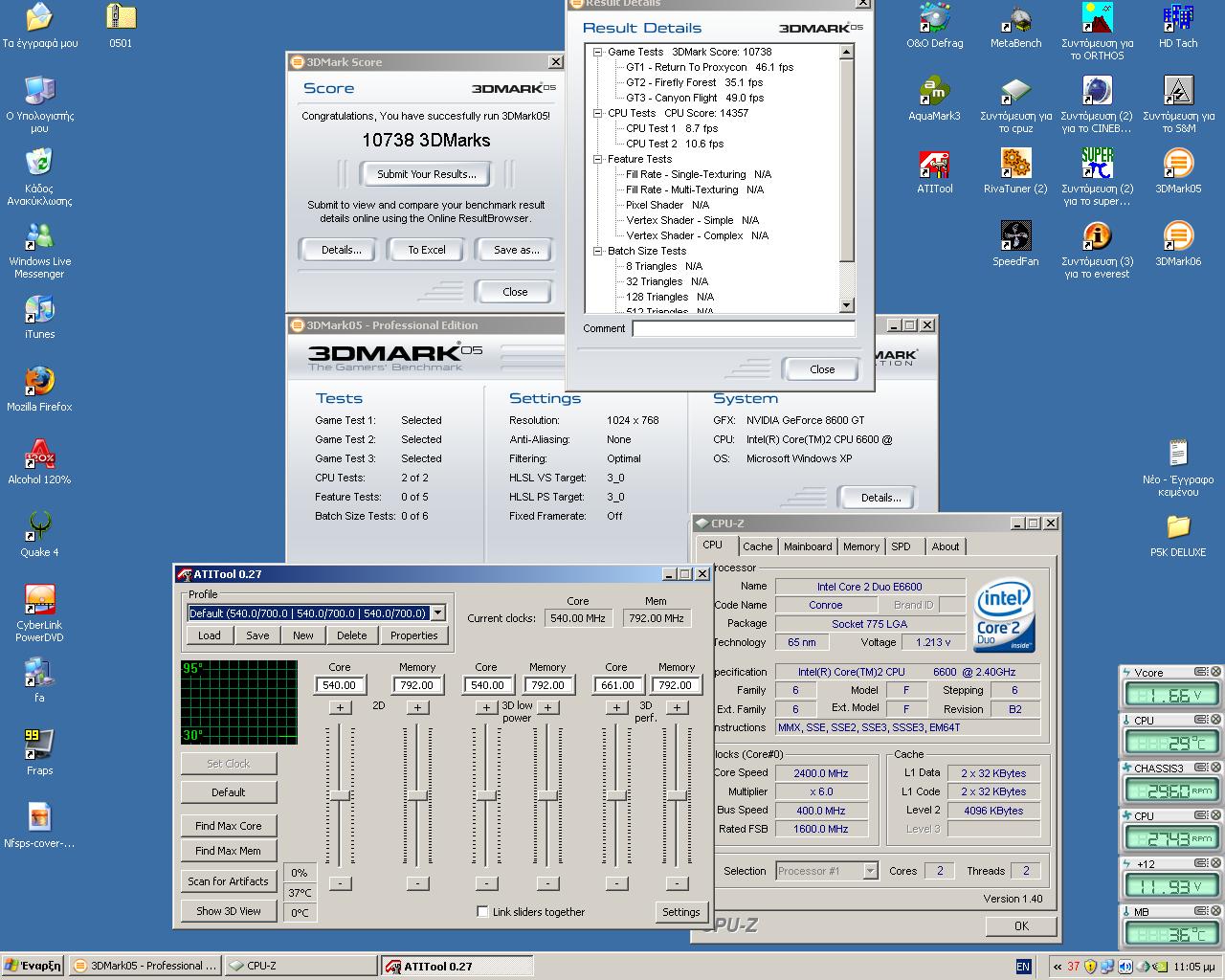1225x980 pixels.
Task: Switch to CPU-Z About tab
Action: click(946, 546)
